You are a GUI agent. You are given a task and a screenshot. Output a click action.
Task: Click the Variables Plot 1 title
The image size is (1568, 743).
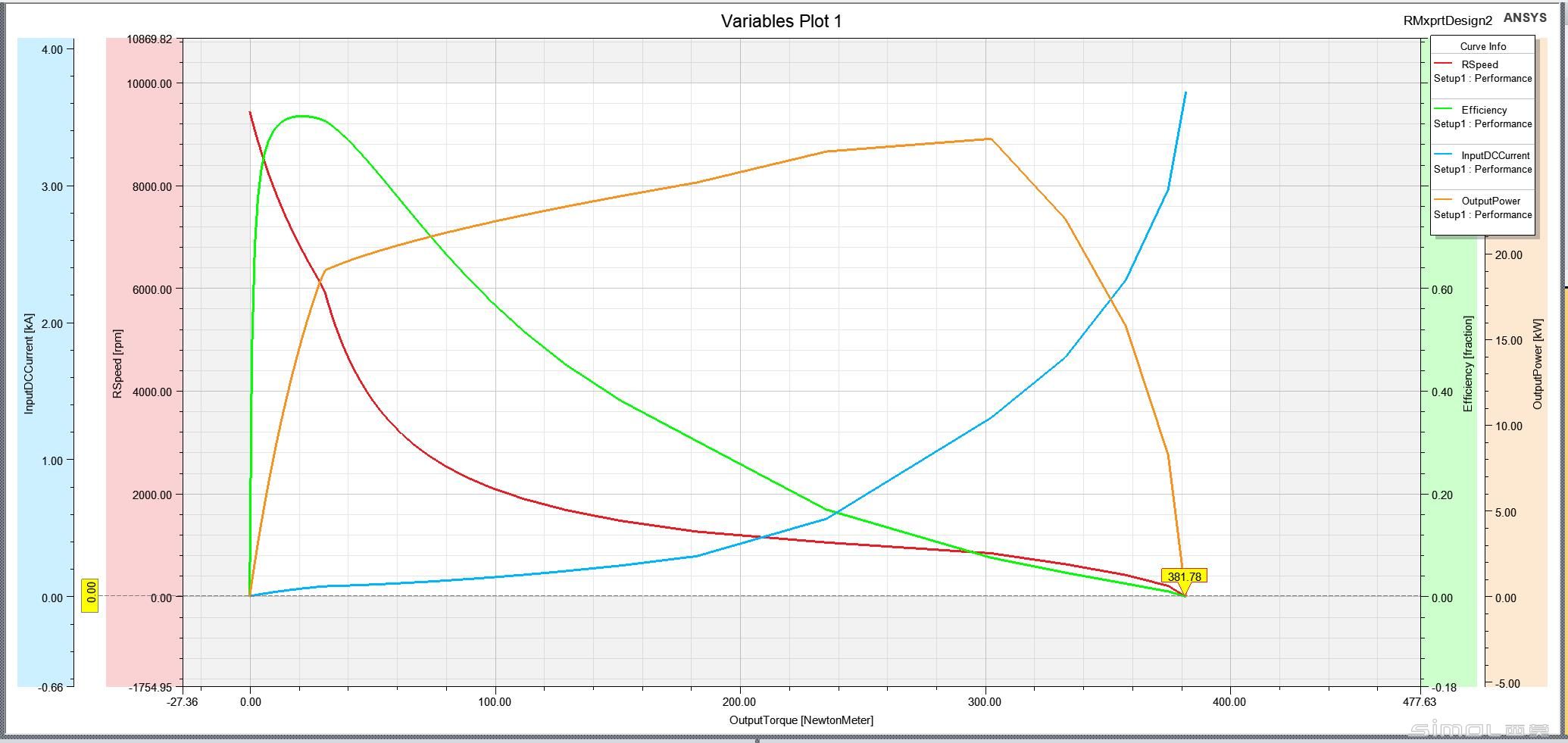[x=781, y=21]
